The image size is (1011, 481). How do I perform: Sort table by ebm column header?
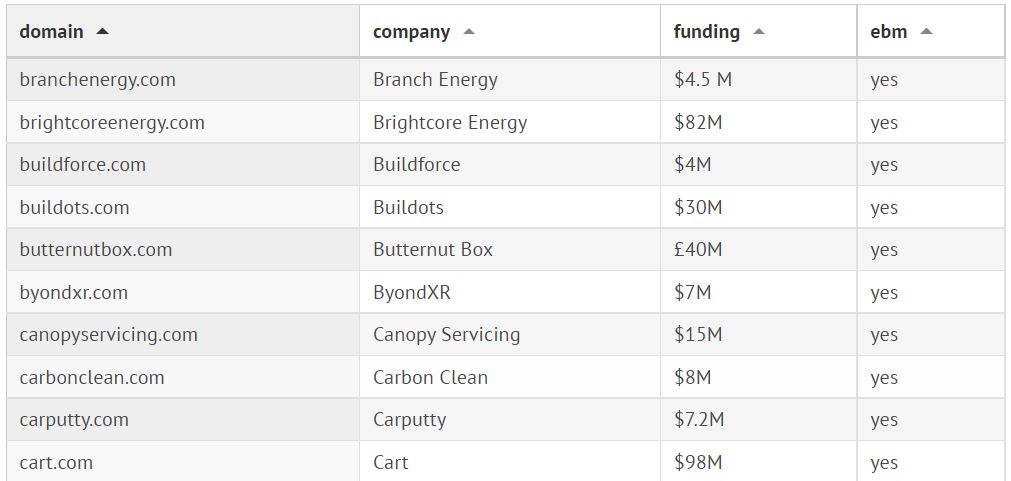coord(888,32)
